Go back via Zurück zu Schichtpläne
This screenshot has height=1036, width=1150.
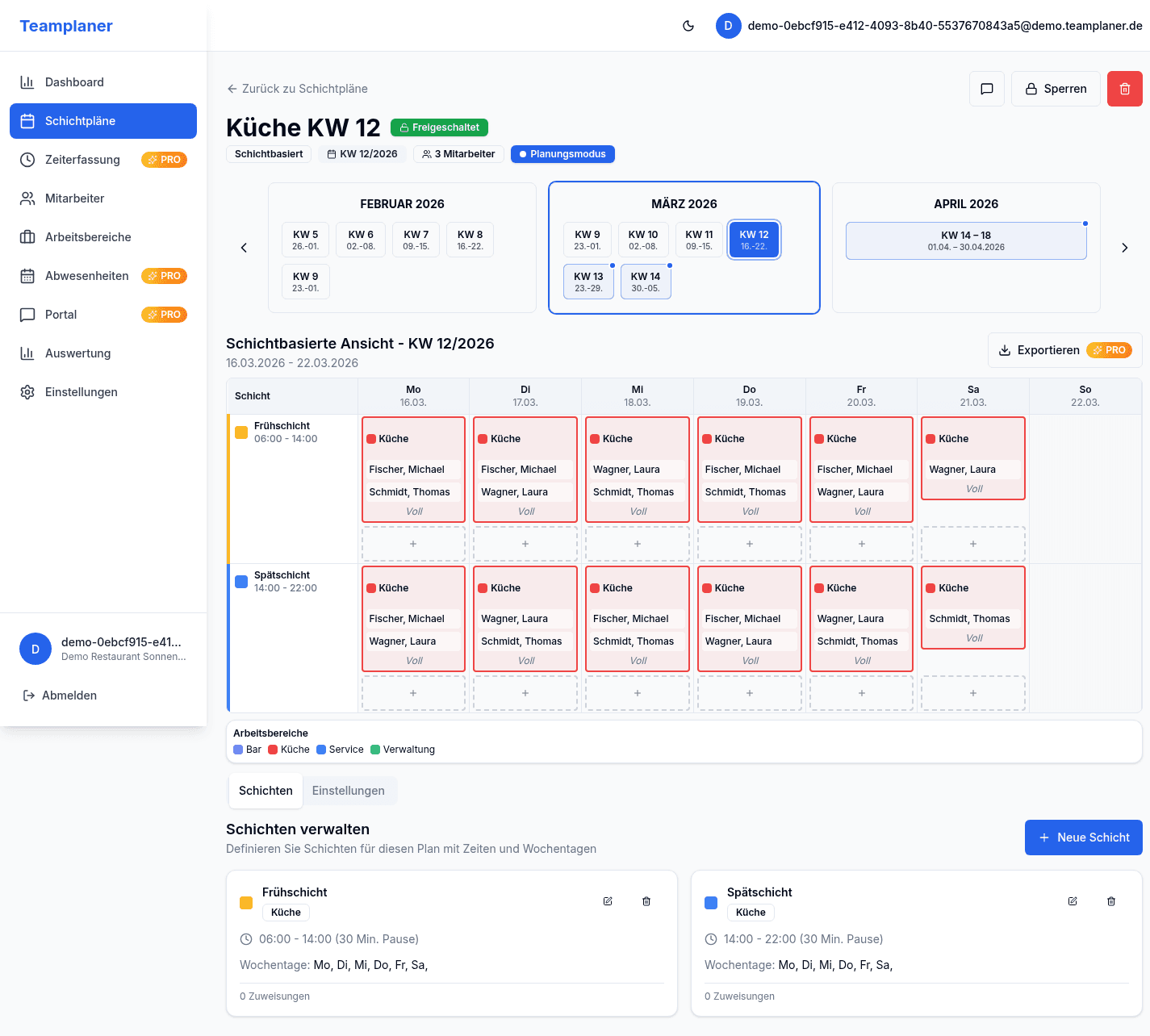[297, 89]
